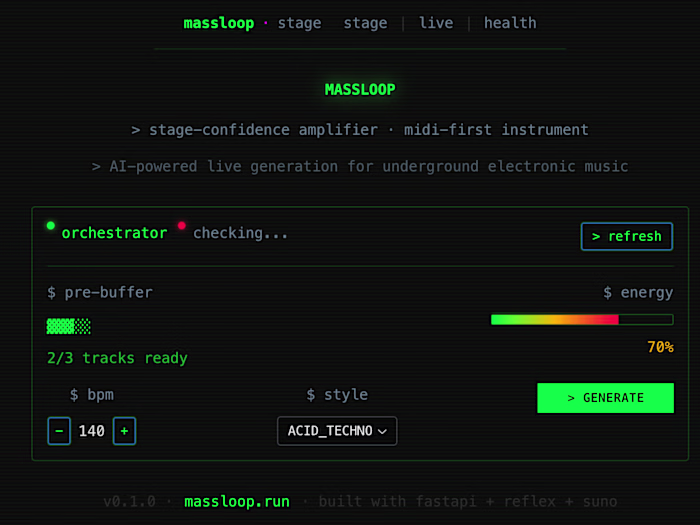The width and height of the screenshot is (700, 525).
Task: Click the GENERATE button
Action: pos(605,398)
